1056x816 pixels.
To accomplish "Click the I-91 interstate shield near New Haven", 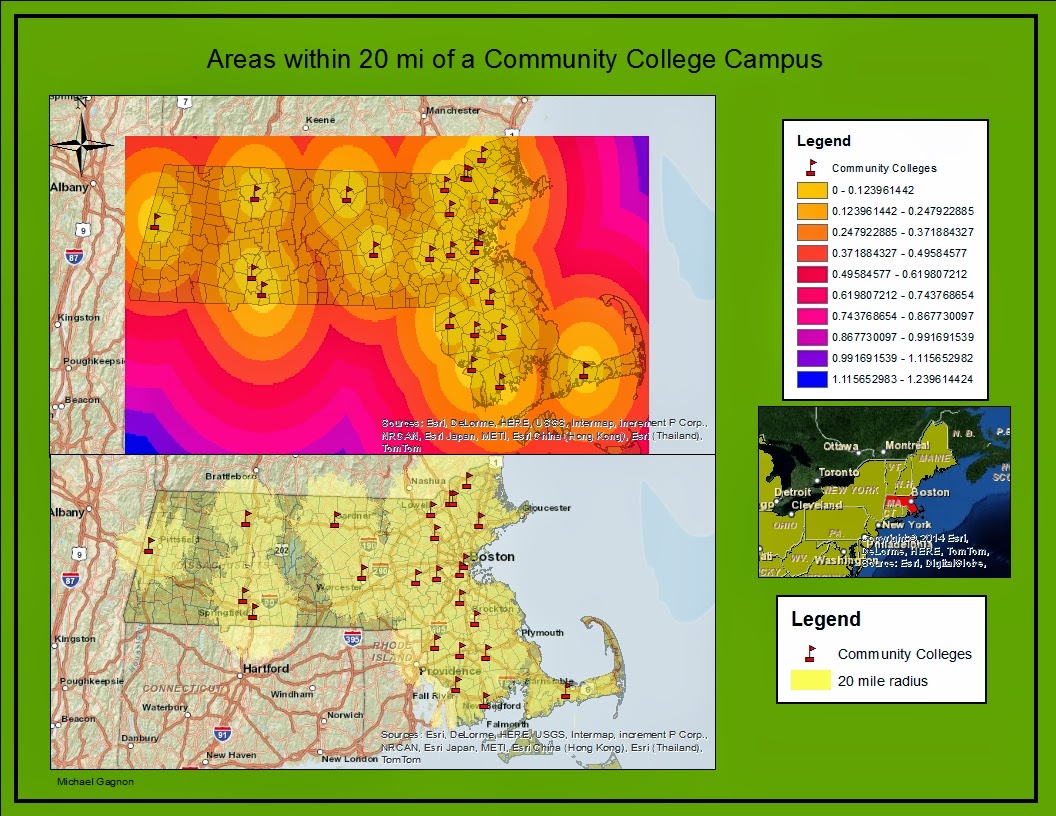I will pos(222,733).
